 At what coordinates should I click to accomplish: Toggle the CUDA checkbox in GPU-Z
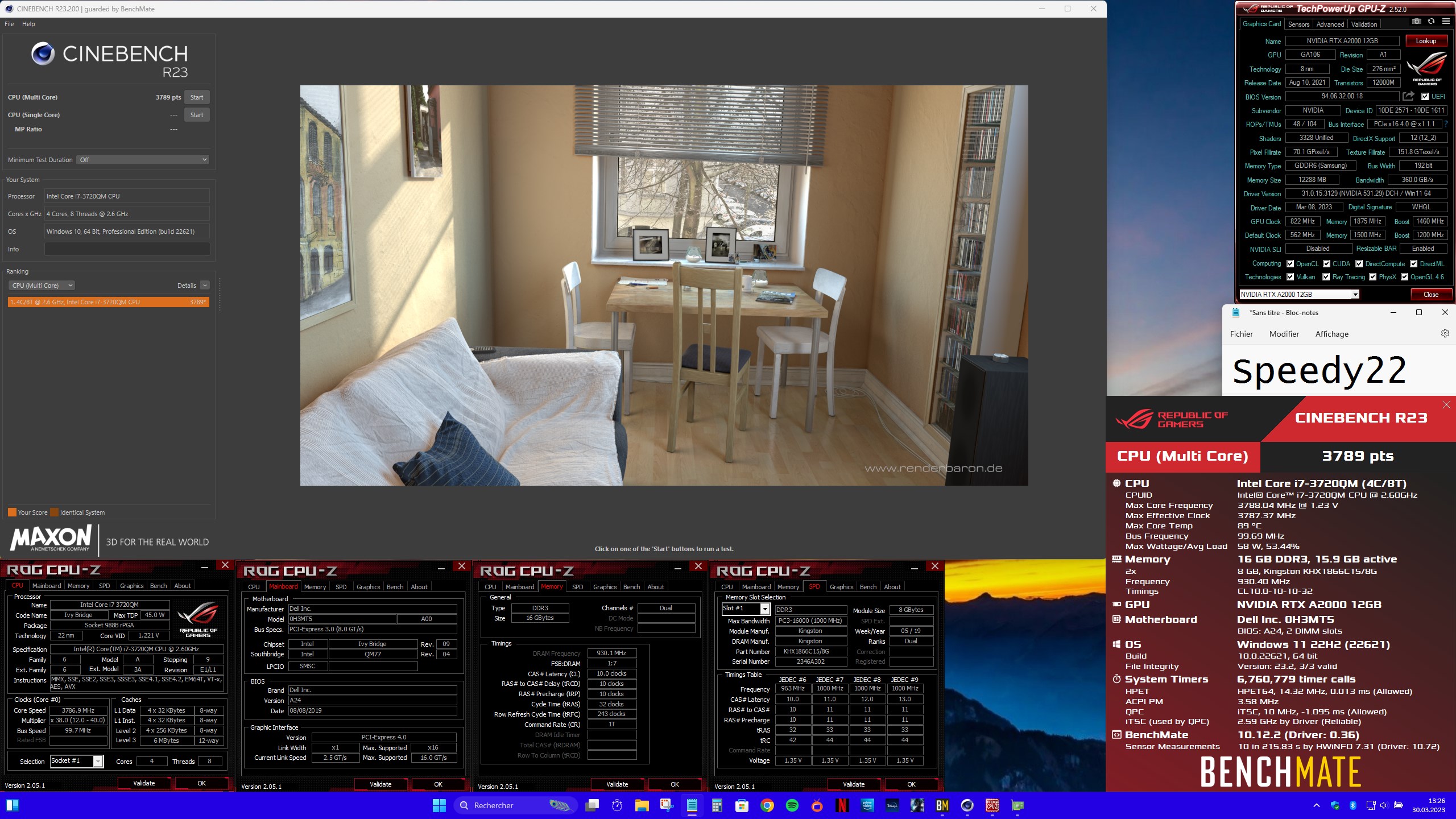[x=1326, y=264]
